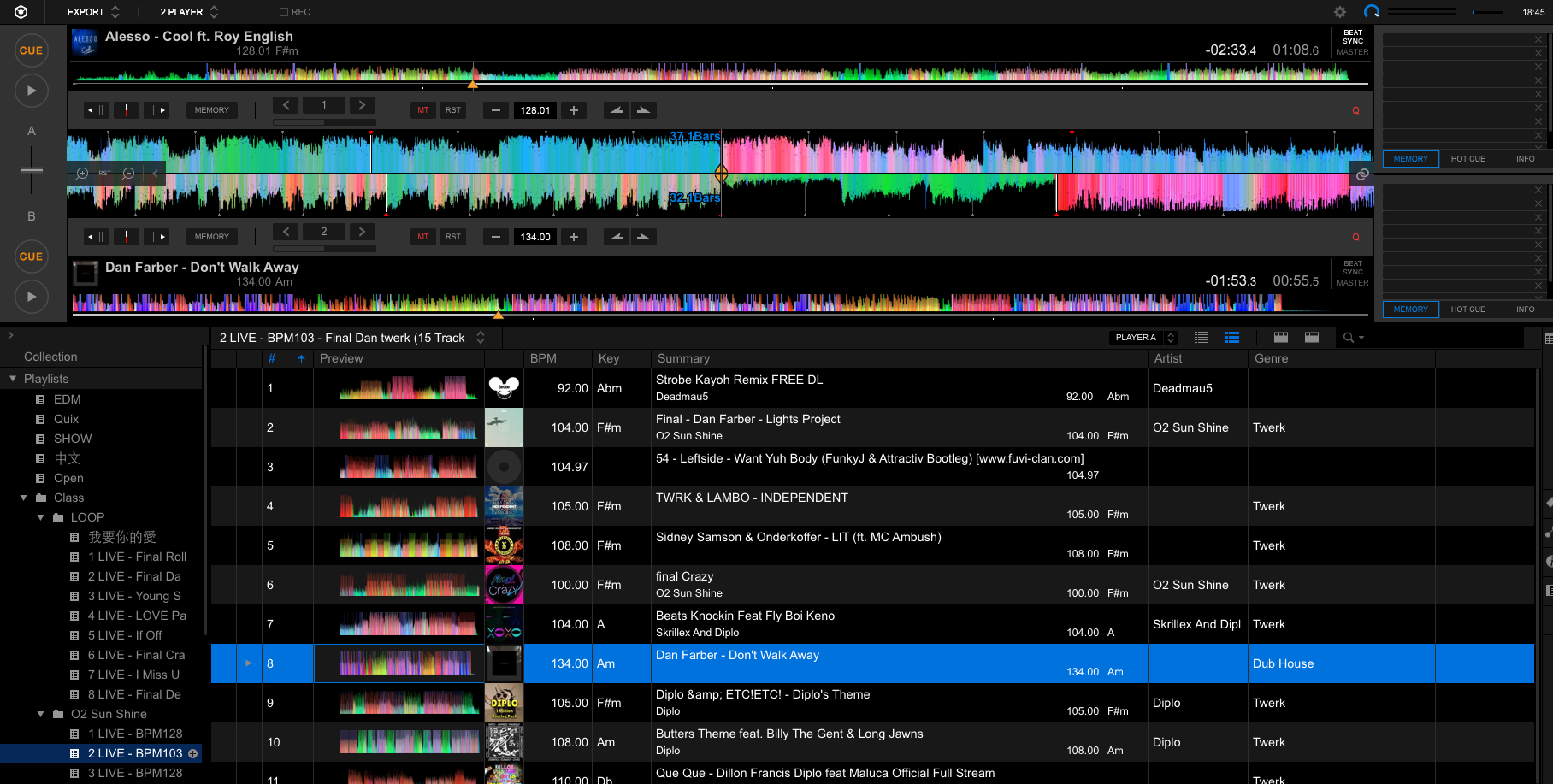The image size is (1553, 784).
Task: Toggle BEAT SYNC on deck A
Action: (1353, 37)
